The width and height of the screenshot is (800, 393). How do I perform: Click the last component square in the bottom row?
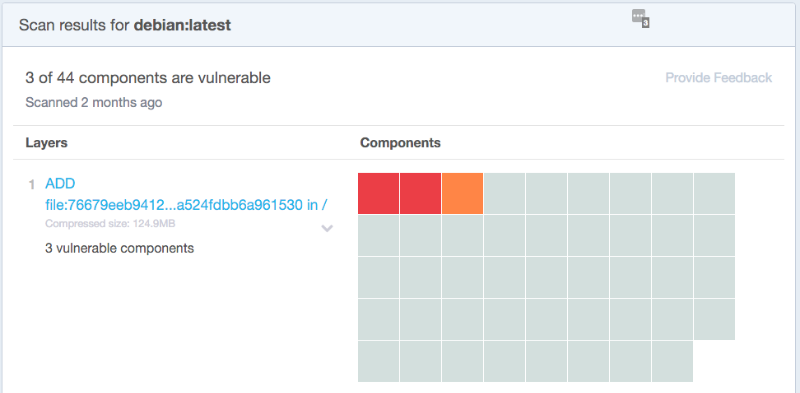click(x=672, y=361)
